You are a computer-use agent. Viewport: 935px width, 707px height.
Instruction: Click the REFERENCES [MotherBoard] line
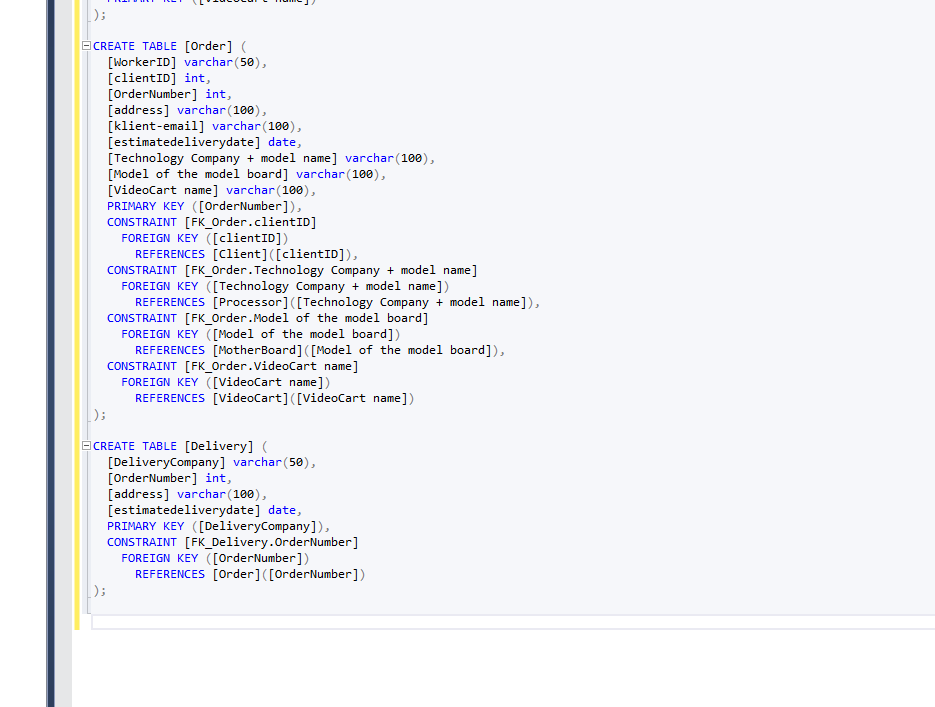coord(319,350)
